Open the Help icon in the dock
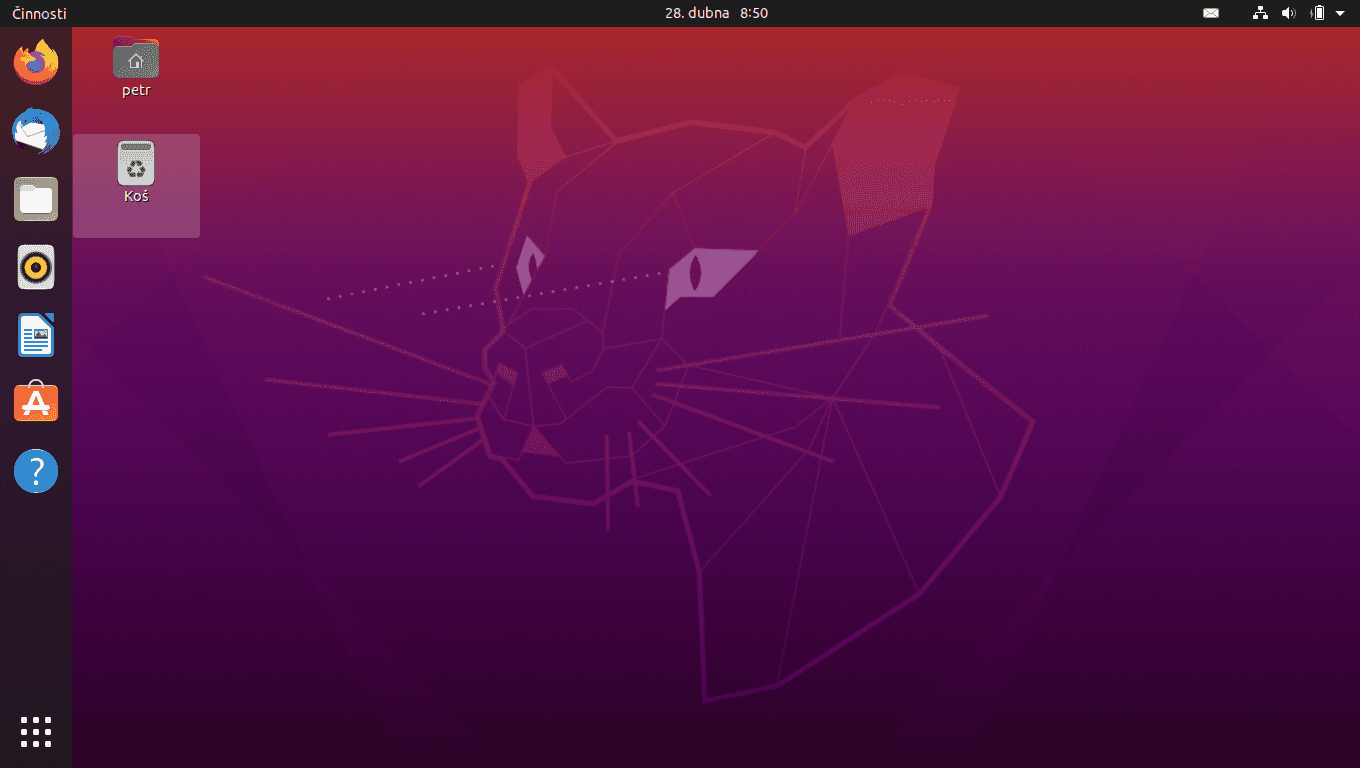This screenshot has width=1360, height=768. 36,470
